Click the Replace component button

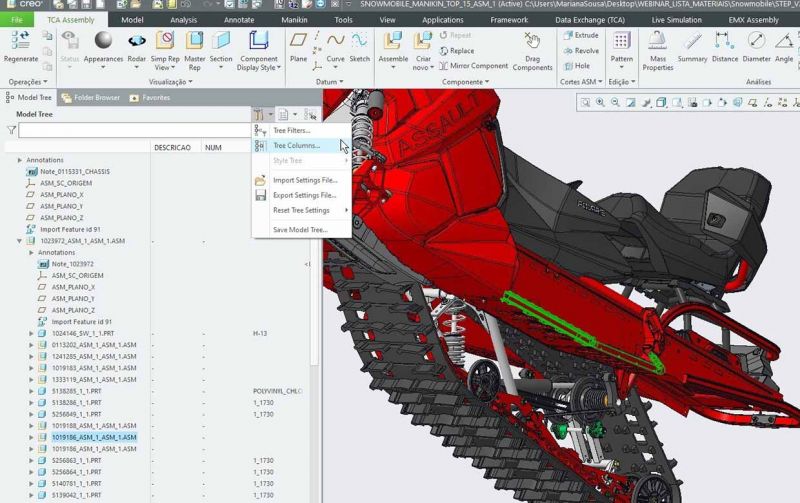tap(457, 51)
